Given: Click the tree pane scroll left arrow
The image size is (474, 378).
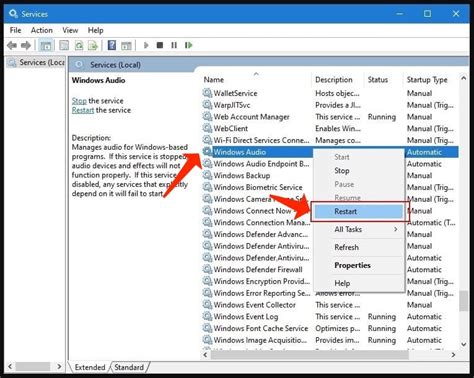Looking at the screenshot, I should click(x=10, y=367).
